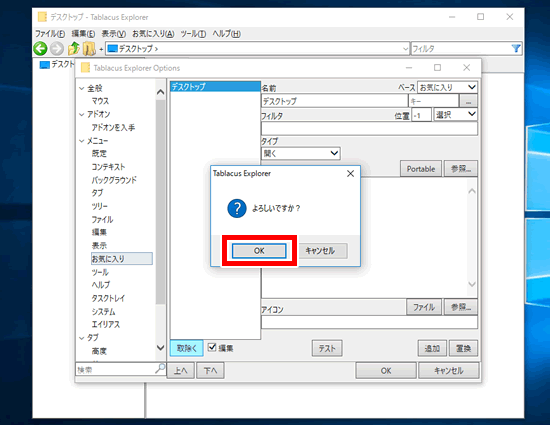The width and height of the screenshot is (550, 425).
Task: Click the Up folder icon
Action: [x=74, y=48]
